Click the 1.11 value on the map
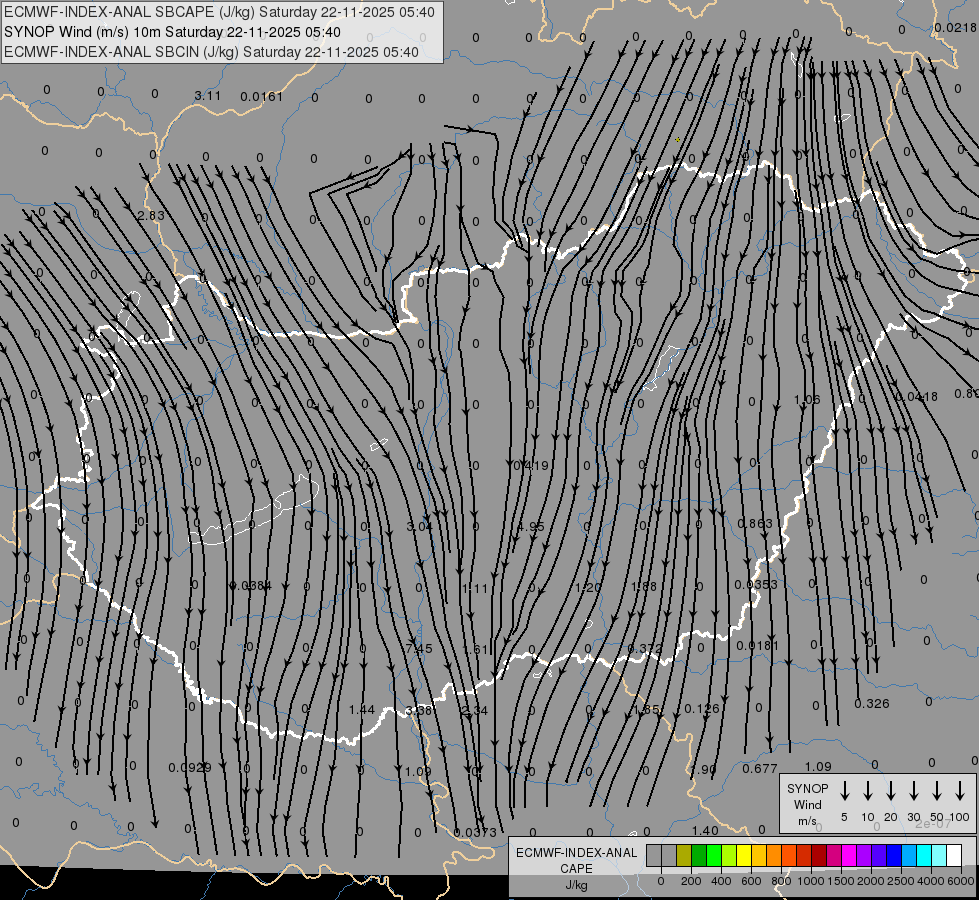This screenshot has width=979, height=900. click(x=475, y=588)
